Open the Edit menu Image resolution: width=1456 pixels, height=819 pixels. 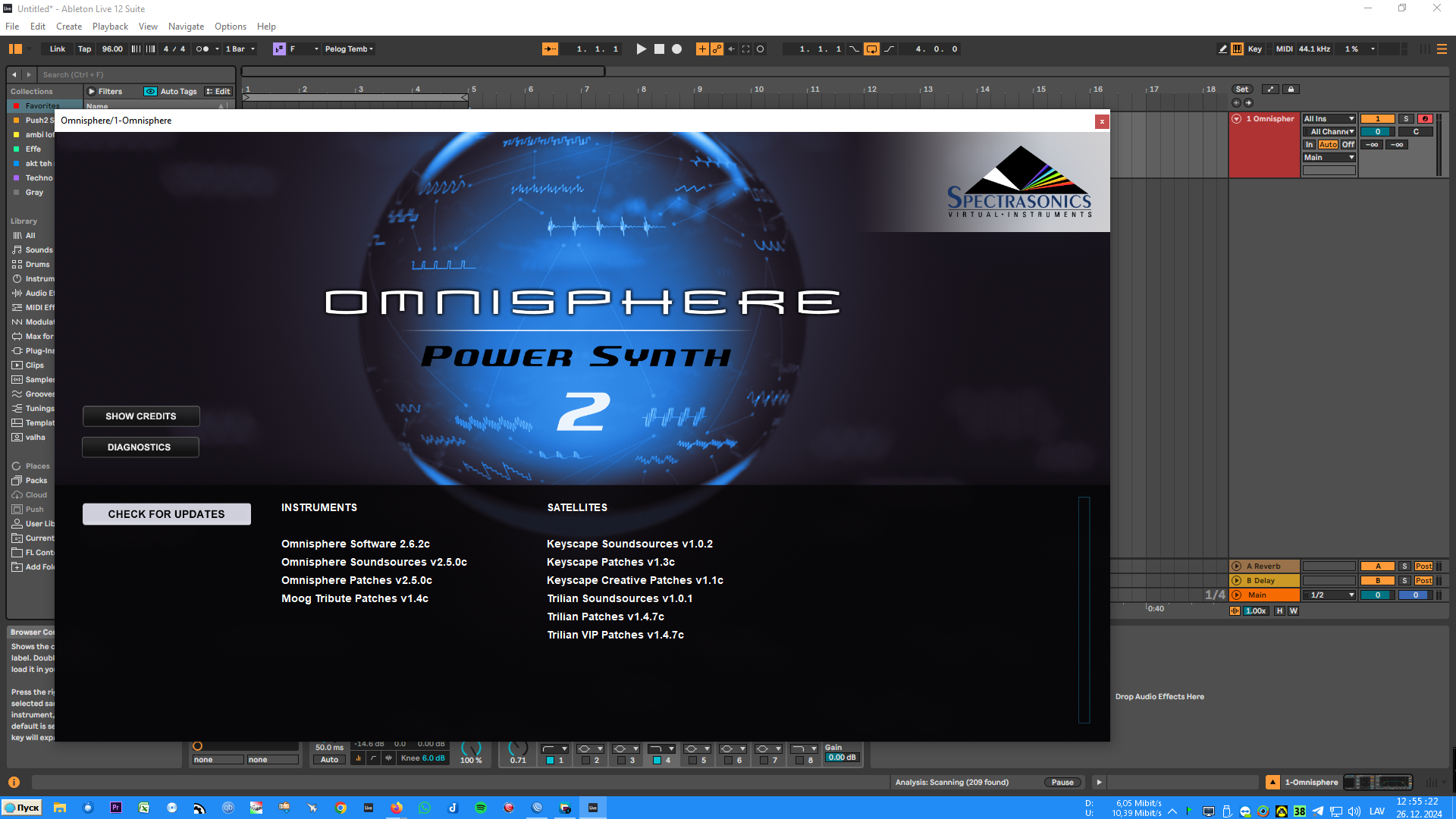[38, 27]
